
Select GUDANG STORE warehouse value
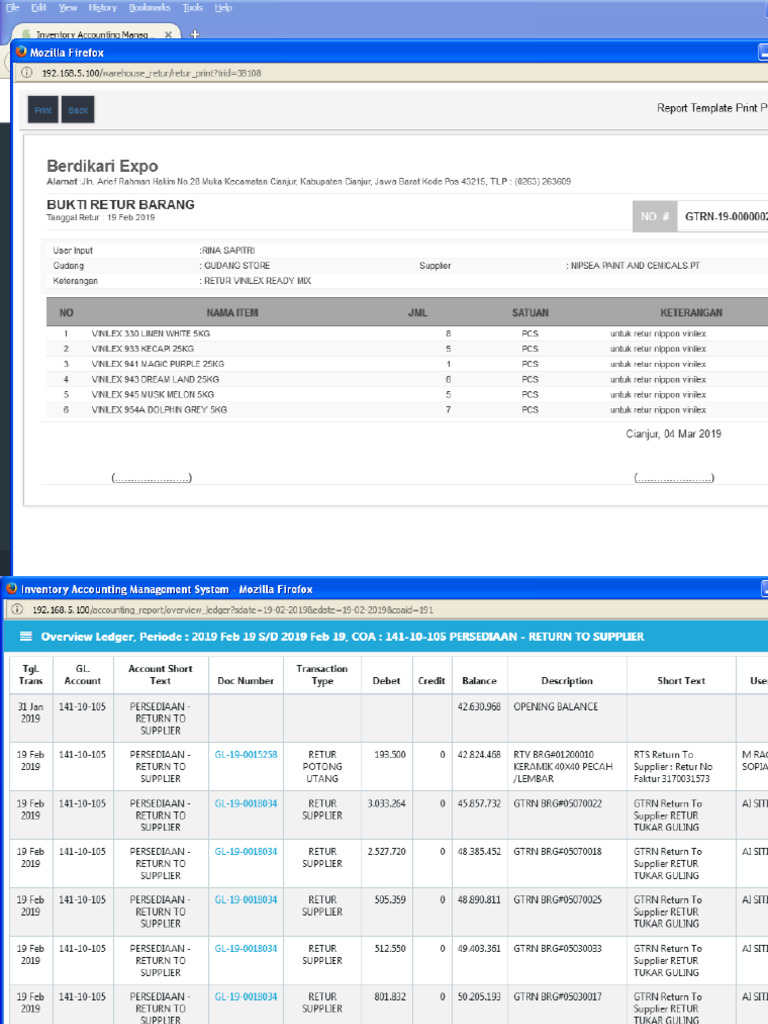tap(236, 266)
